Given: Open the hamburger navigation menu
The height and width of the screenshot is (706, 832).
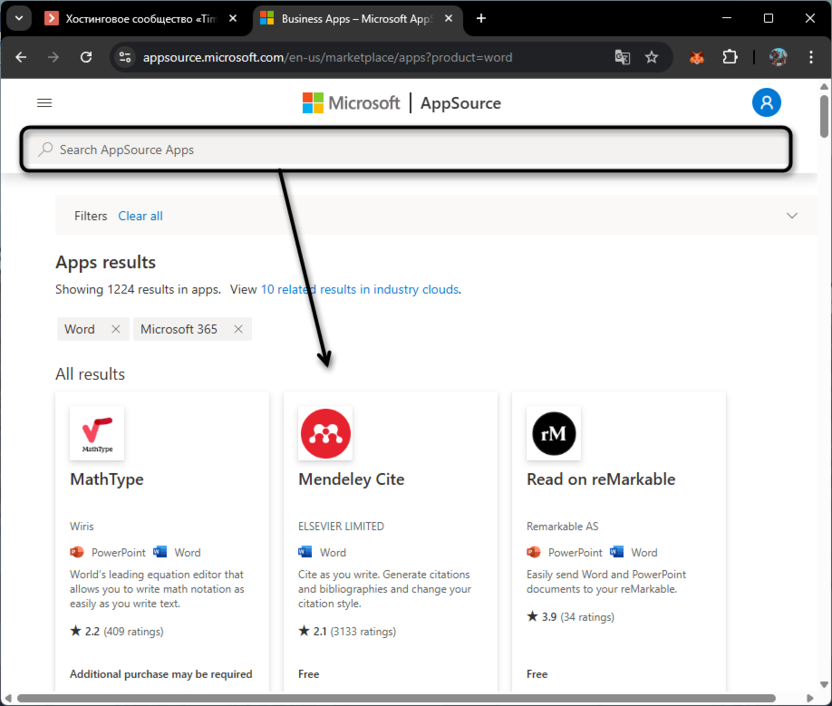Looking at the screenshot, I should tap(45, 103).
